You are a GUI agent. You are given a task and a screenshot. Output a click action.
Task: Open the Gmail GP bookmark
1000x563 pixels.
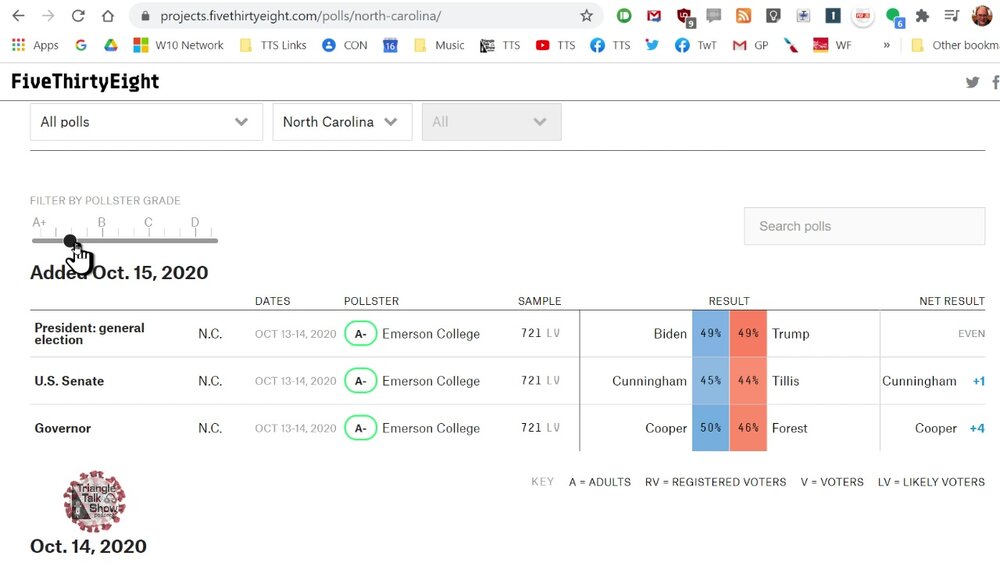tap(750, 45)
